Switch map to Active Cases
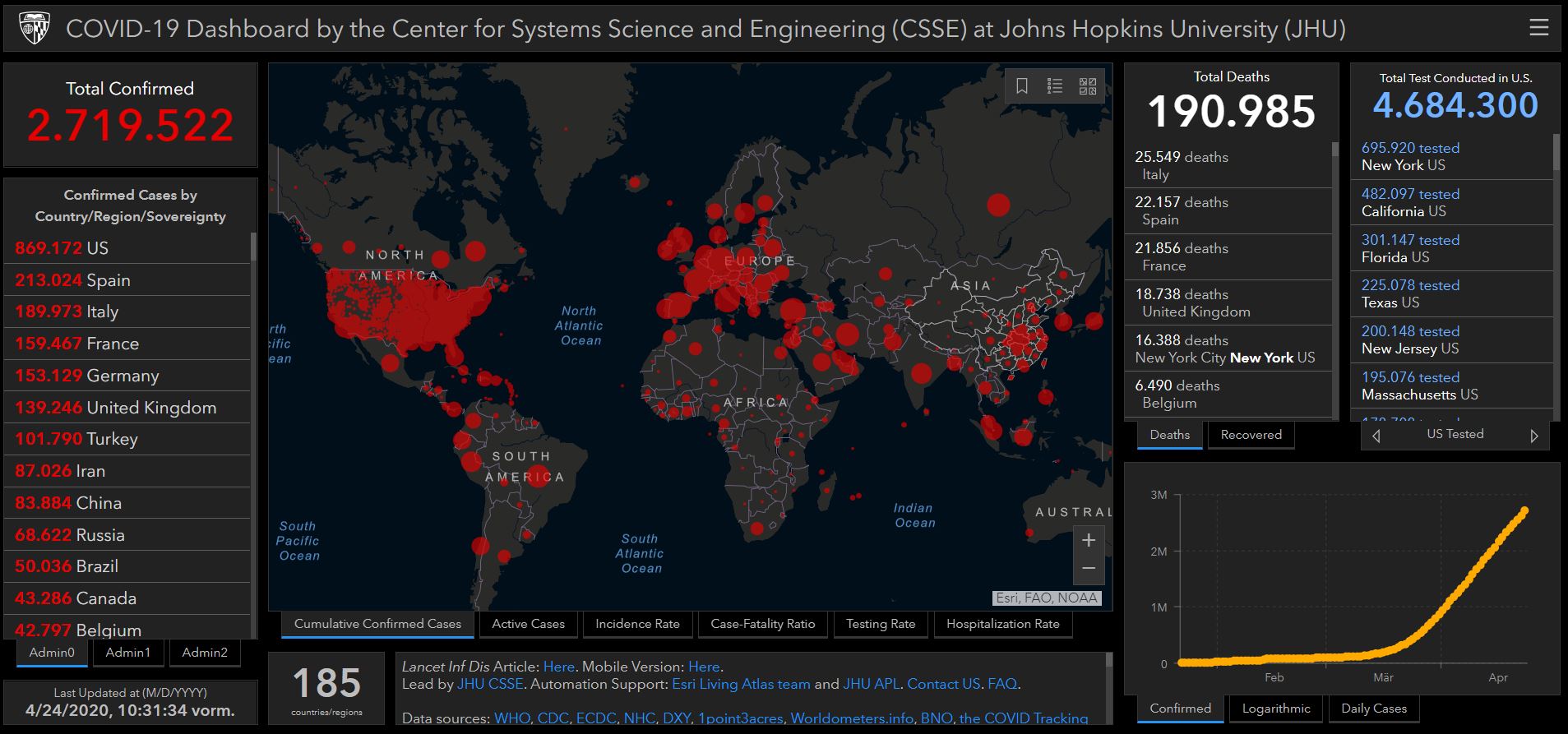This screenshot has height=734, width=1568. (x=528, y=624)
